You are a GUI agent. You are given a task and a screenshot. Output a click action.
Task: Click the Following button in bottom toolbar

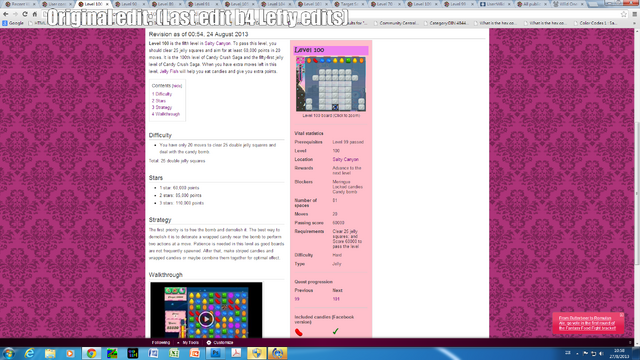[x=161, y=342]
